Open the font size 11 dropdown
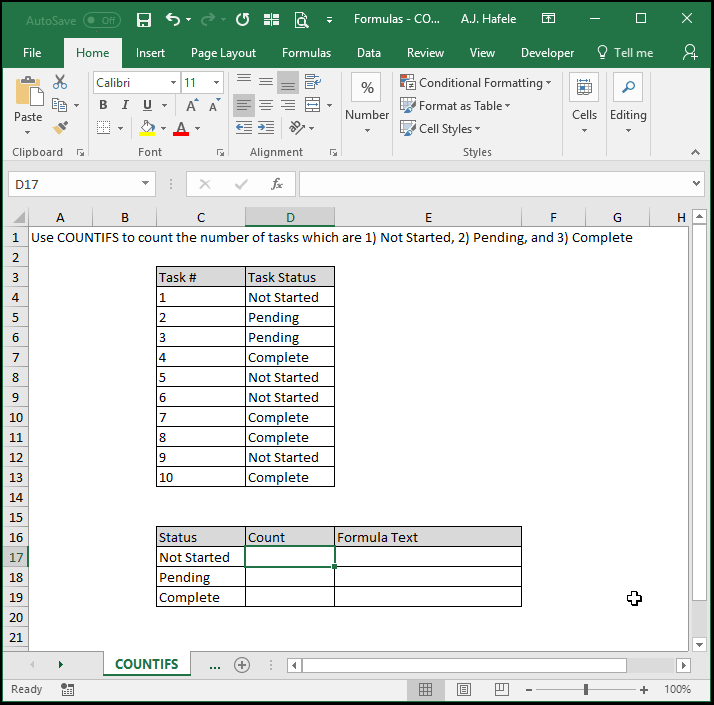 [217, 82]
